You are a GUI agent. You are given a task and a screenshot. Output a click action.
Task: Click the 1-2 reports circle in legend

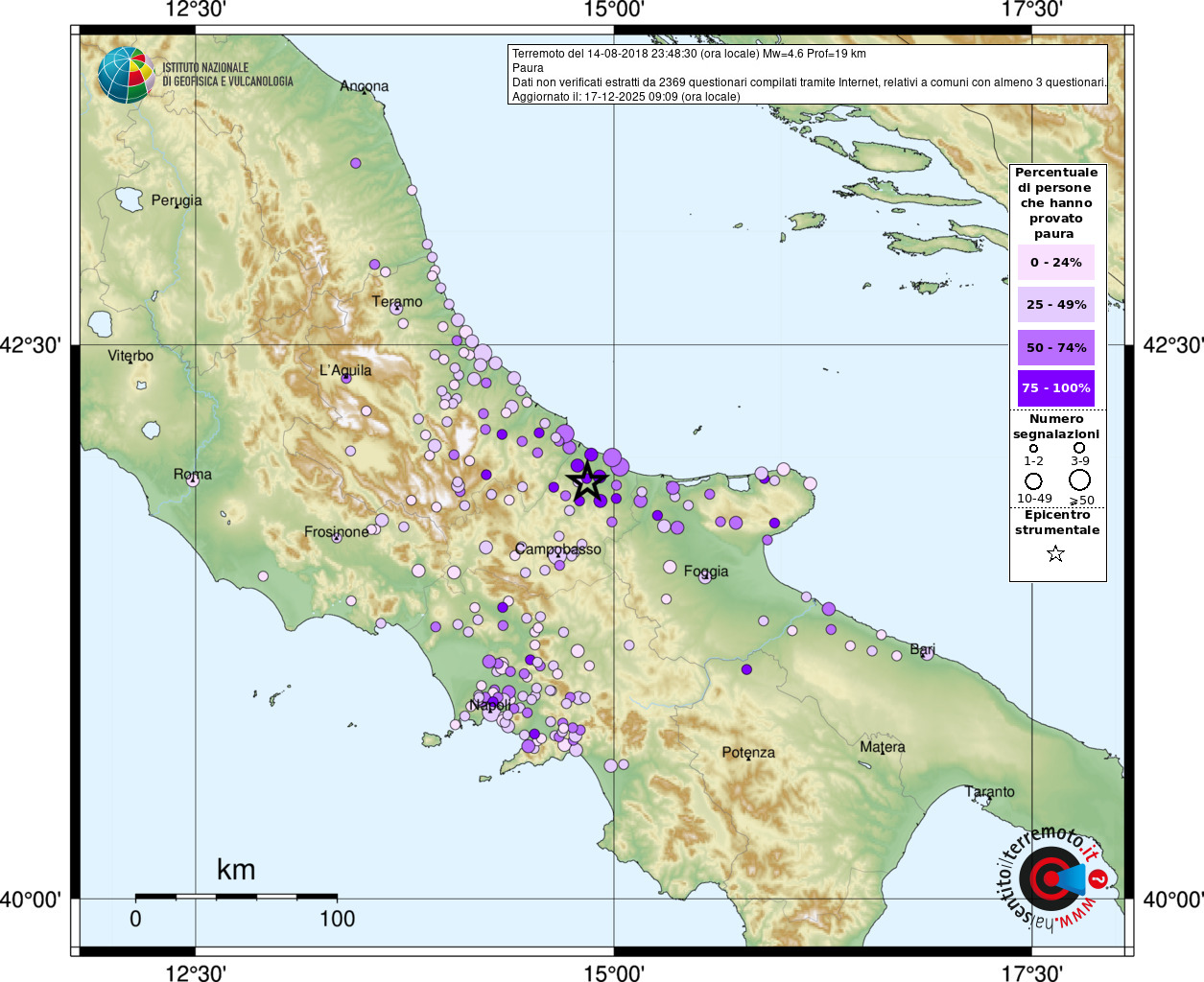(x=1033, y=448)
